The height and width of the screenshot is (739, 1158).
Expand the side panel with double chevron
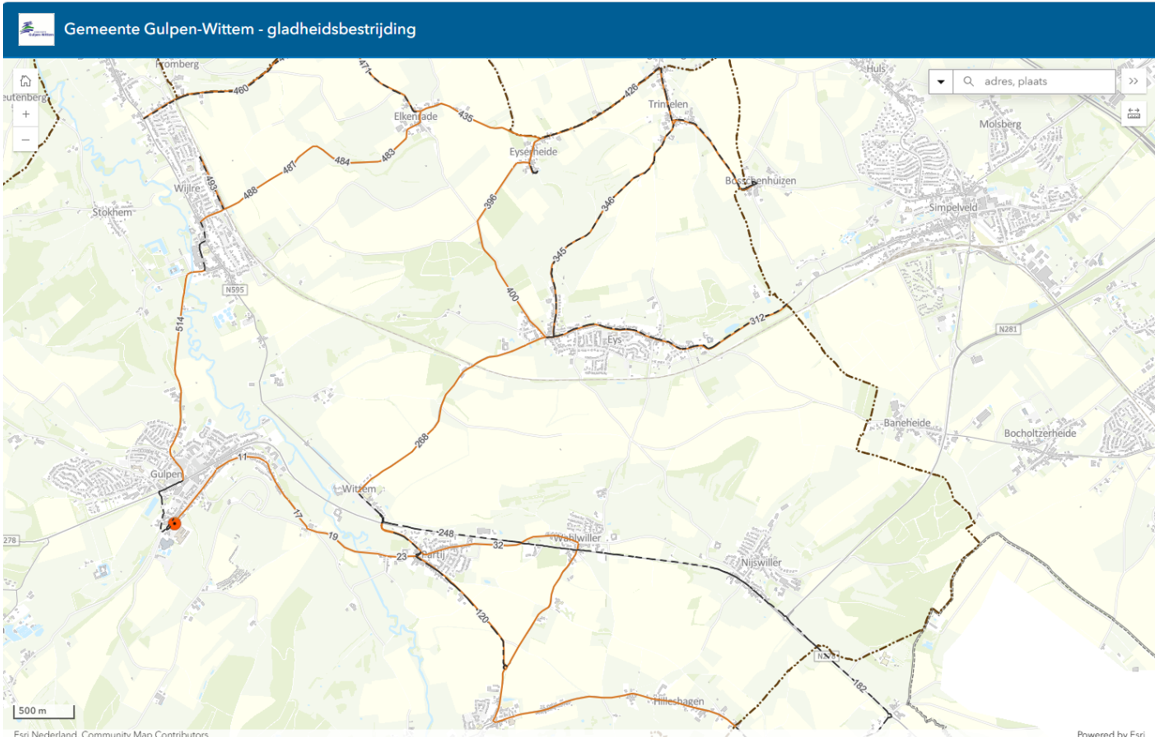(1134, 81)
